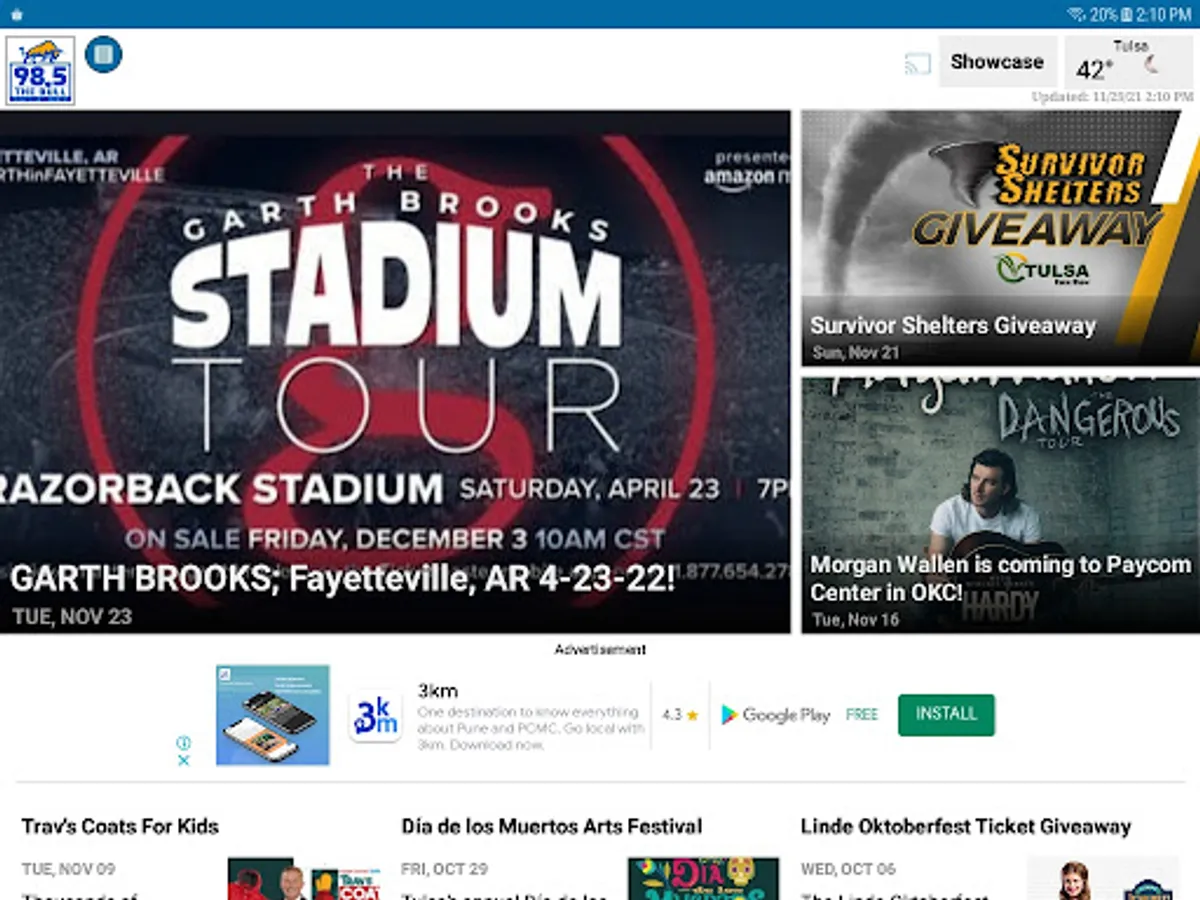The height and width of the screenshot is (900, 1200).
Task: Tap the FREE label in the ad
Action: [862, 715]
